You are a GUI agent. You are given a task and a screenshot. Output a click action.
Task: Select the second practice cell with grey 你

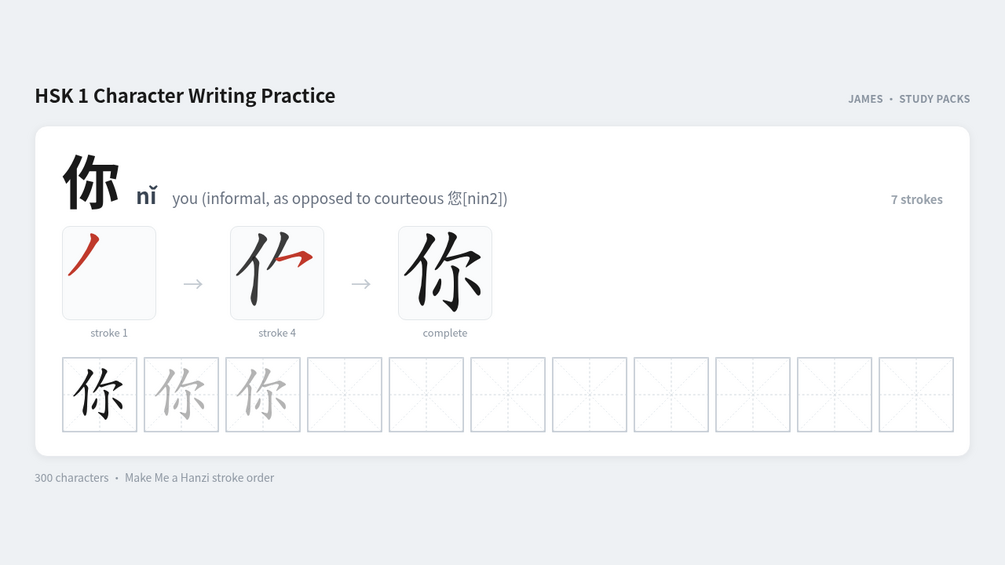(x=181, y=395)
